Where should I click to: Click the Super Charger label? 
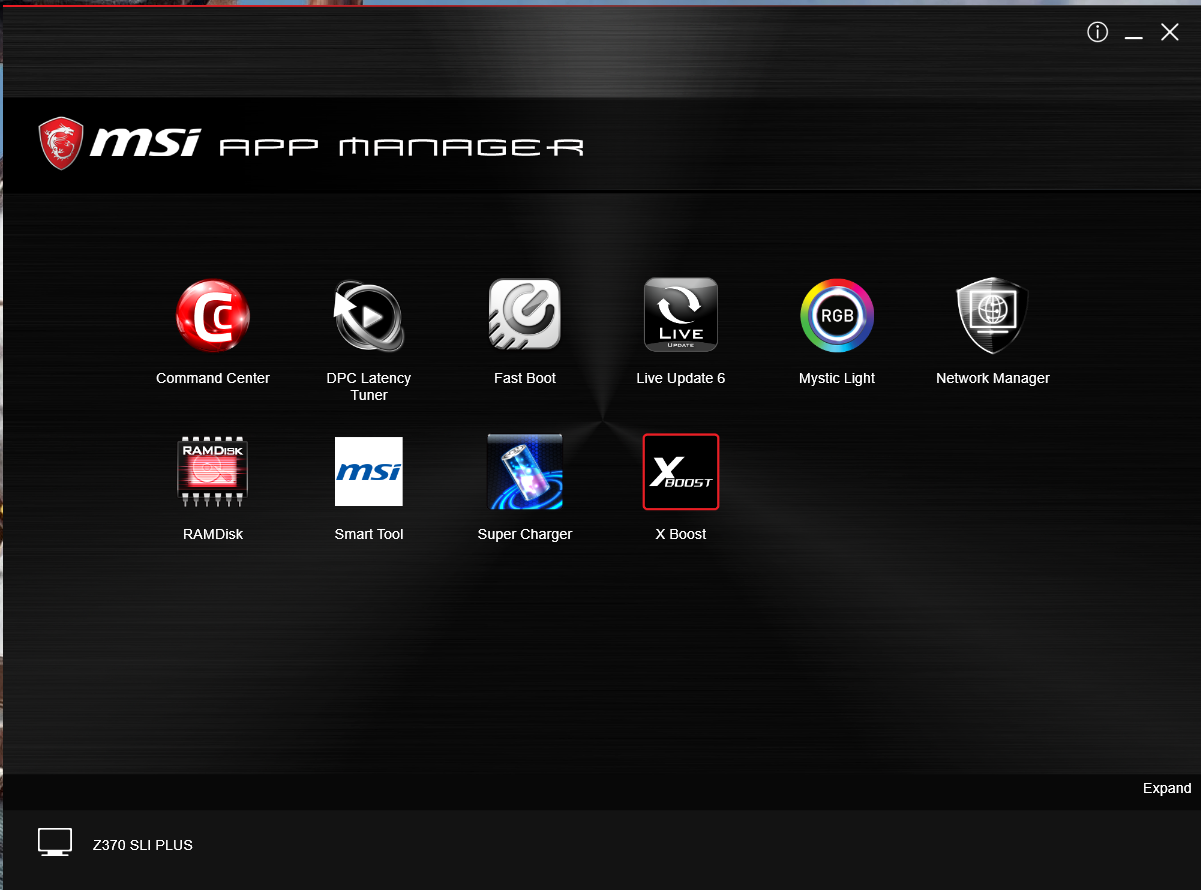point(525,534)
